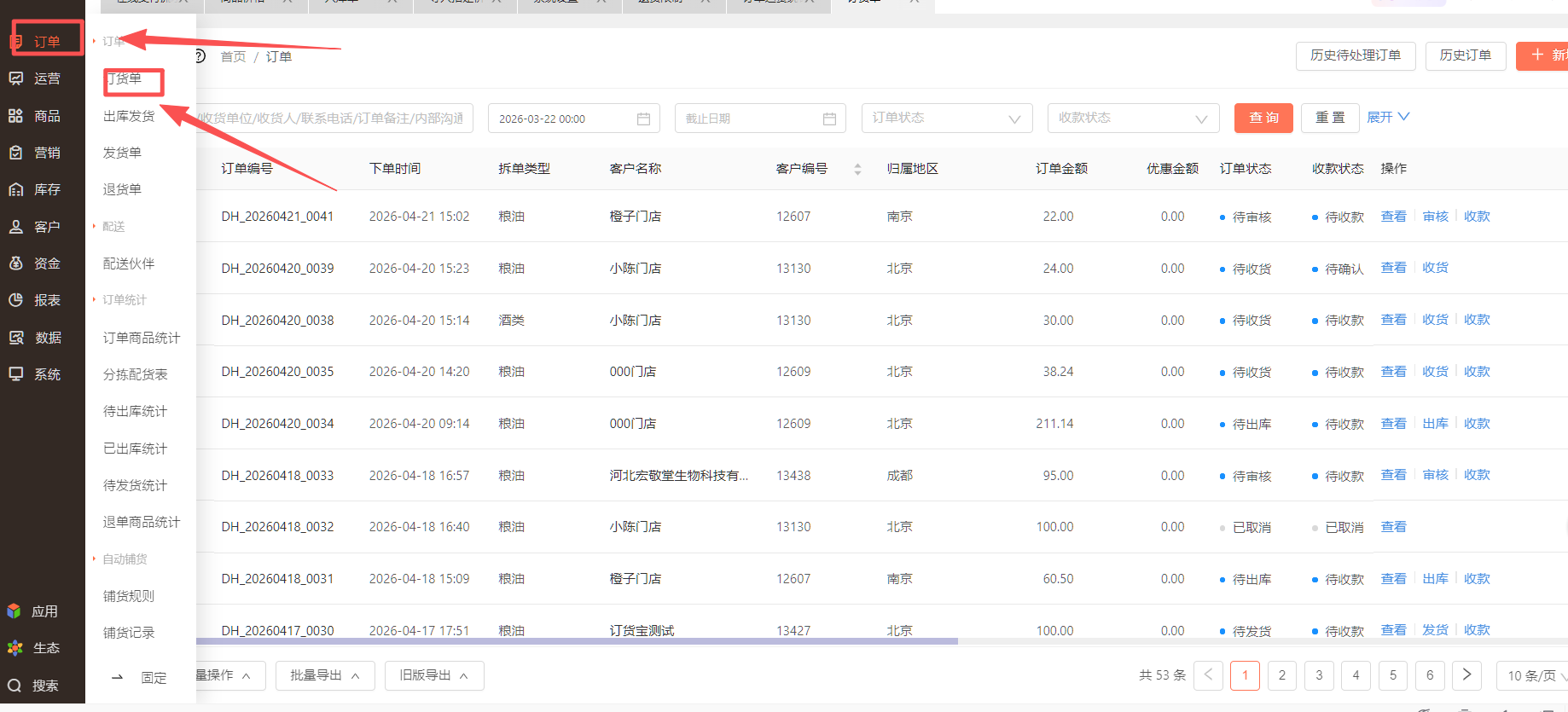The height and width of the screenshot is (712, 1568).
Task: Click the calendar icon in 截止日期 field
Action: (829, 119)
